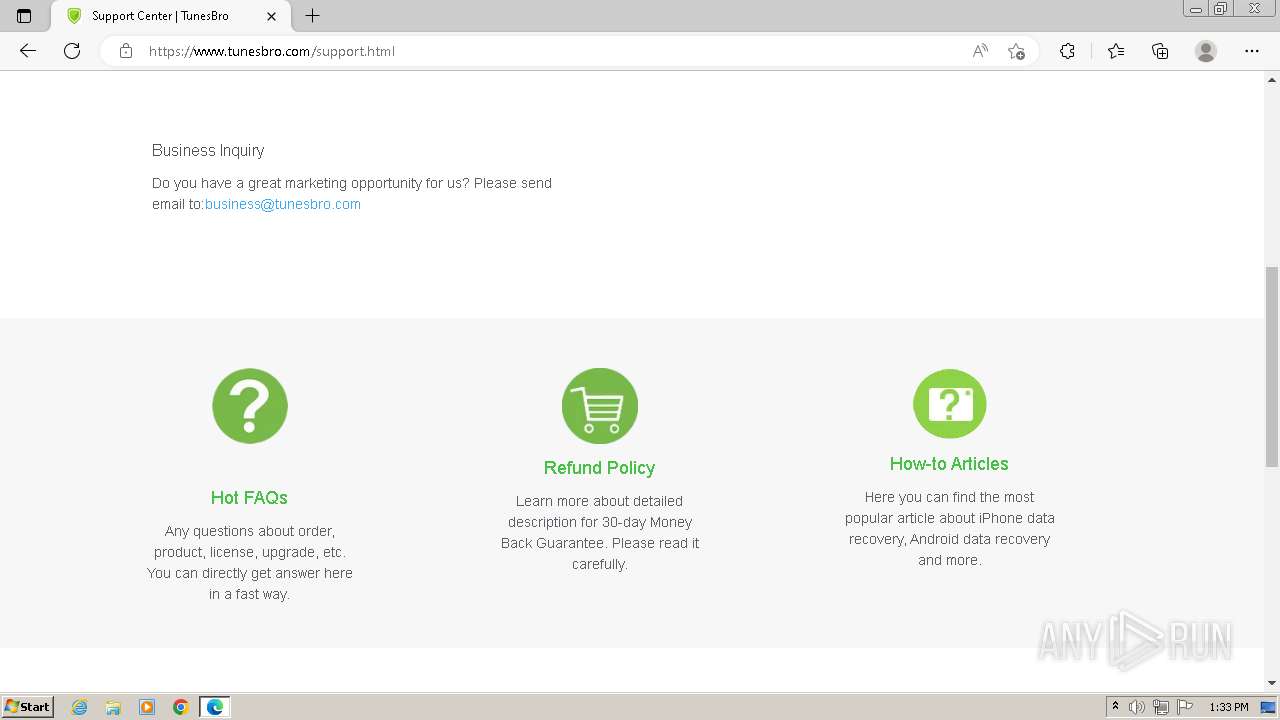This screenshot has height=720, width=1280.
Task: Open browser Collections
Action: [x=1160, y=51]
